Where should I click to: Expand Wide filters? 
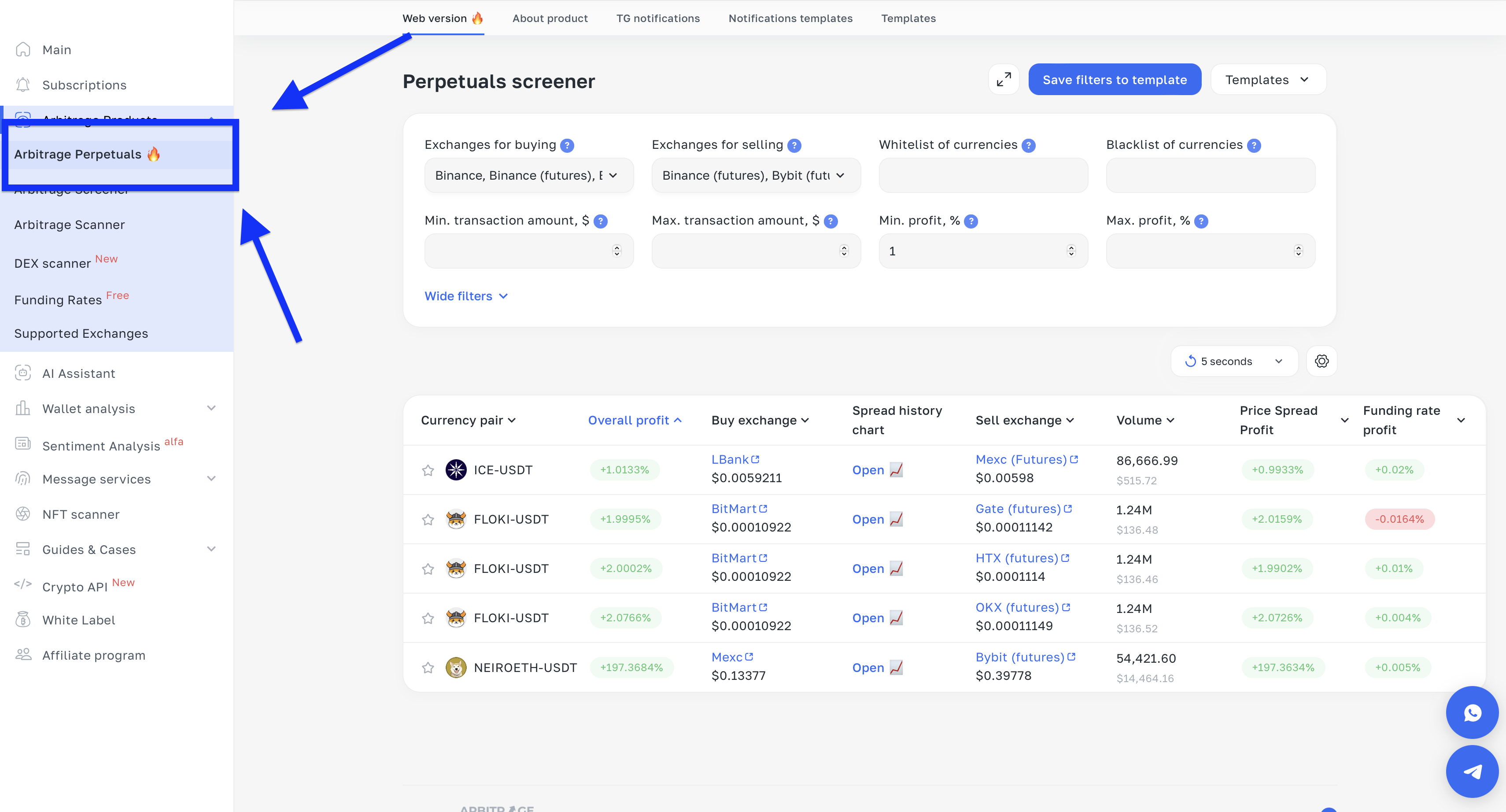[466, 296]
